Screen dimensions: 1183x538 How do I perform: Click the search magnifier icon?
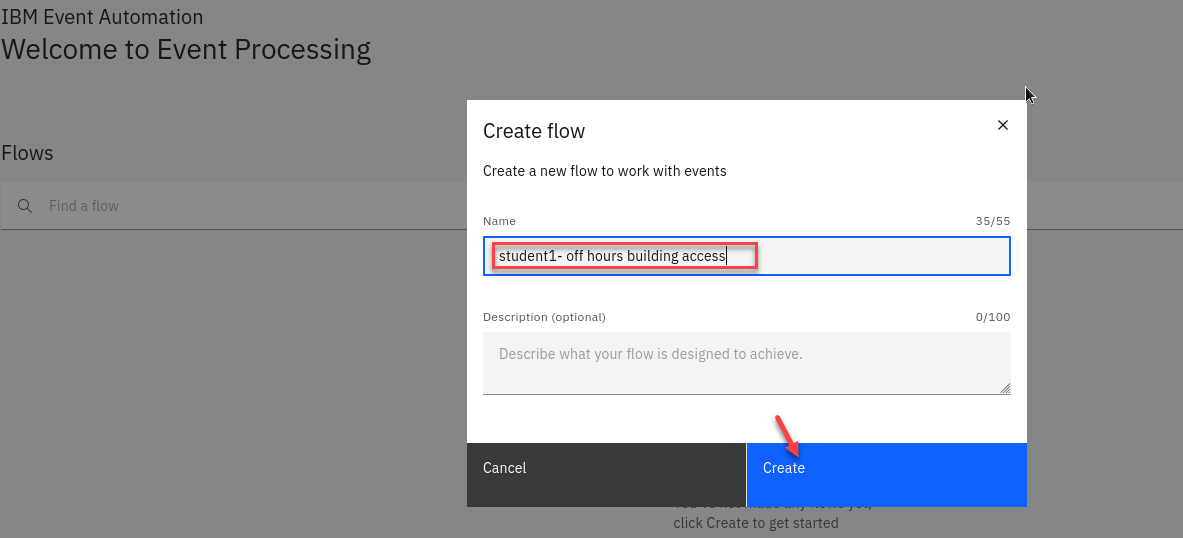pos(25,206)
